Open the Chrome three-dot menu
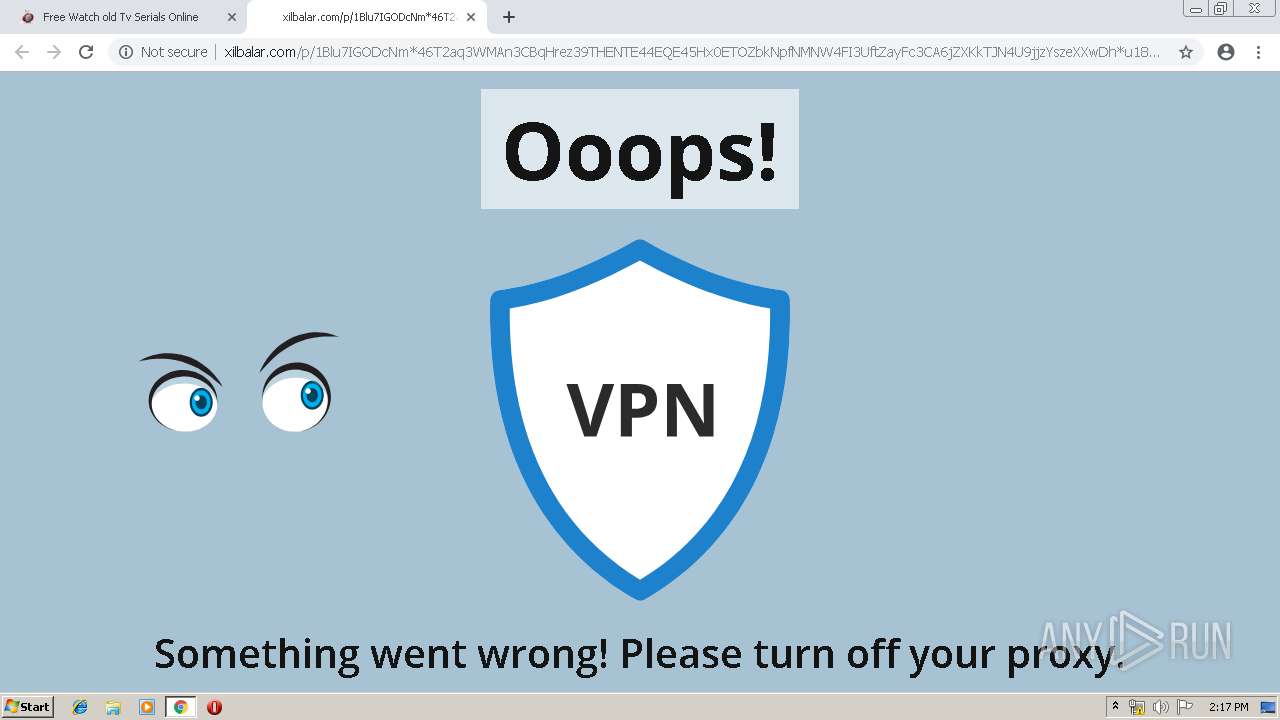Screen dimensions: 1280x720 coord(1258,52)
